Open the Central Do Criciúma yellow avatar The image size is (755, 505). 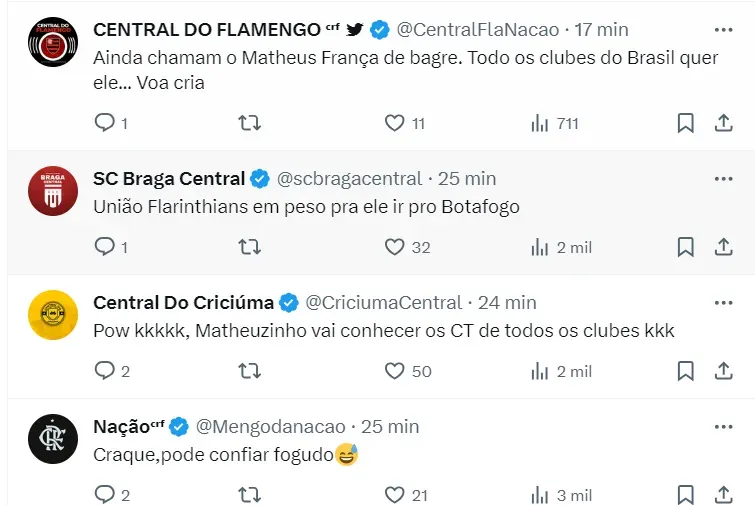(x=52, y=315)
